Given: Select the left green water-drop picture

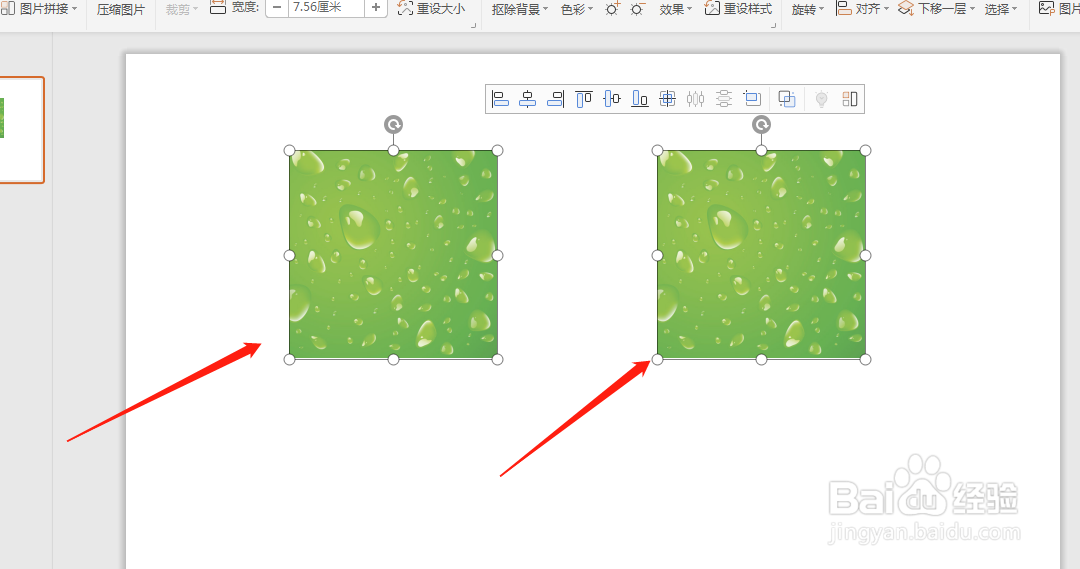Looking at the screenshot, I should point(393,255).
